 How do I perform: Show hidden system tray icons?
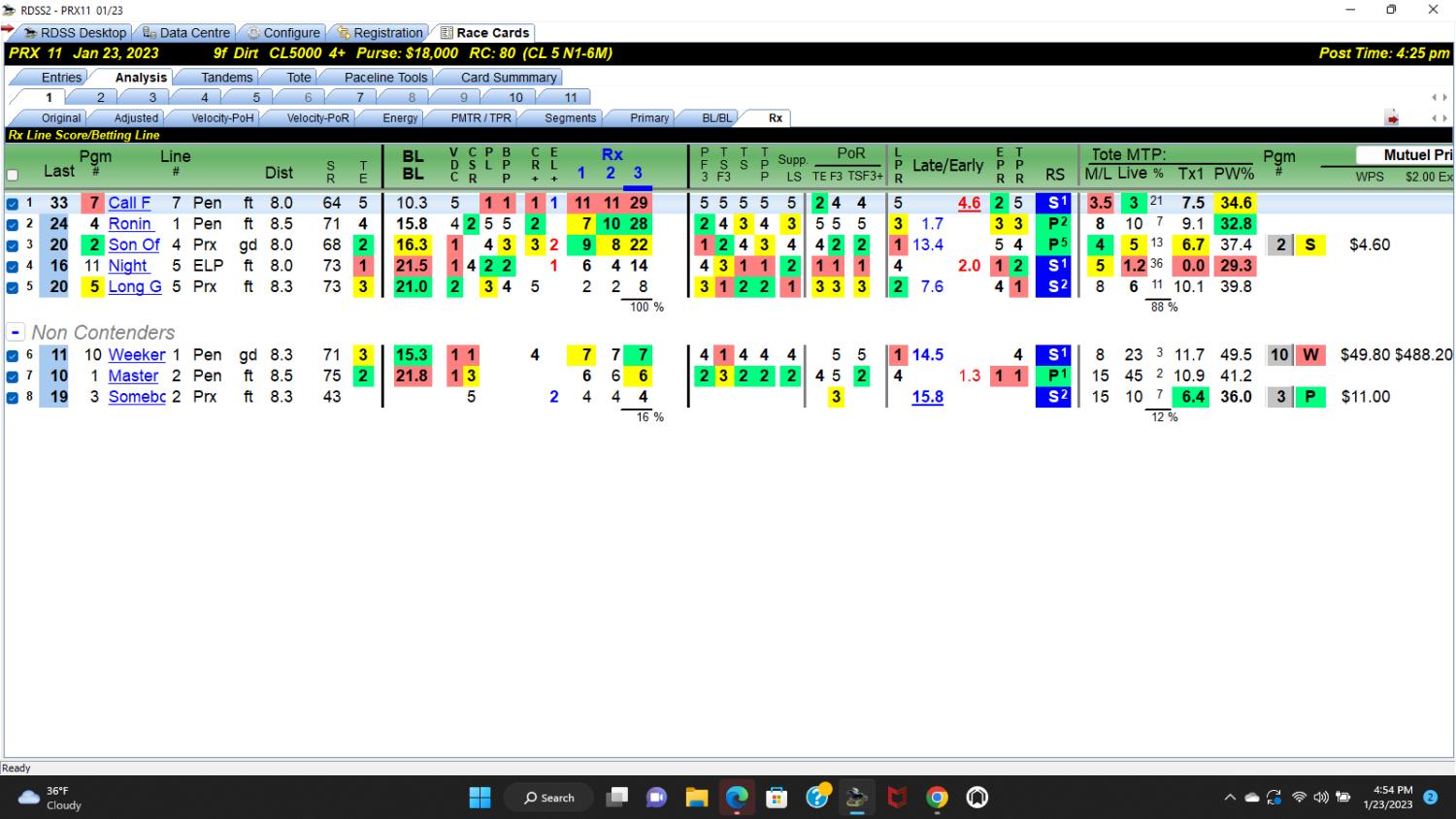tap(1230, 798)
